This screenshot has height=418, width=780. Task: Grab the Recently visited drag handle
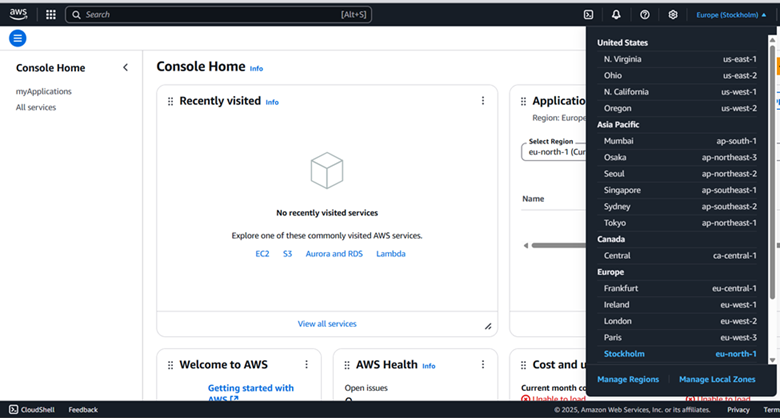coord(170,101)
